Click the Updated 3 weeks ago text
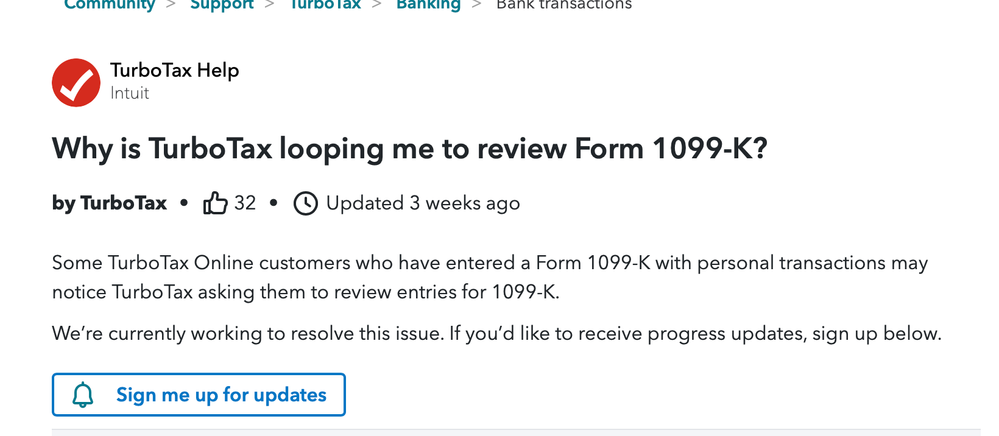 [x=423, y=203]
